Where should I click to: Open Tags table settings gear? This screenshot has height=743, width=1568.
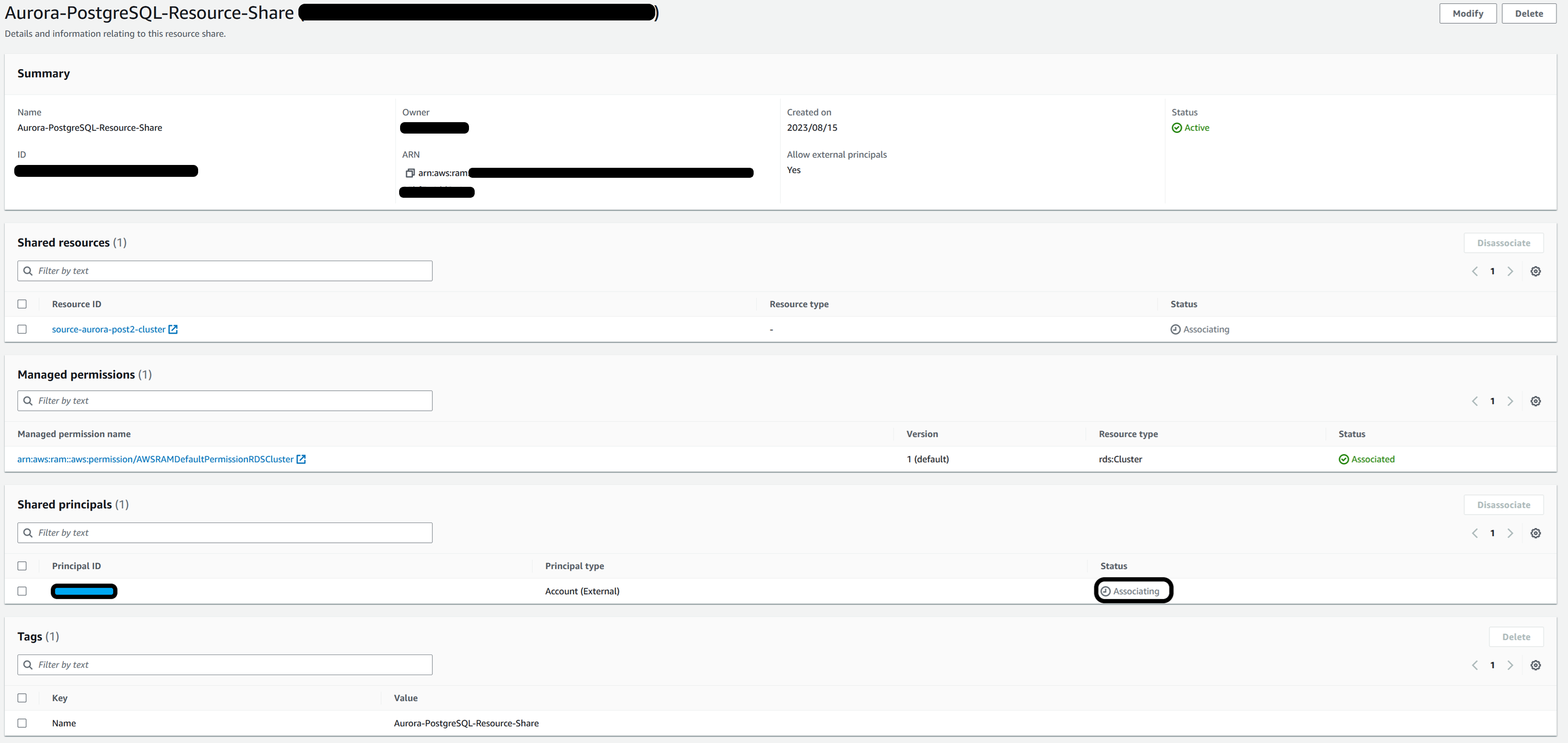[1535, 665]
